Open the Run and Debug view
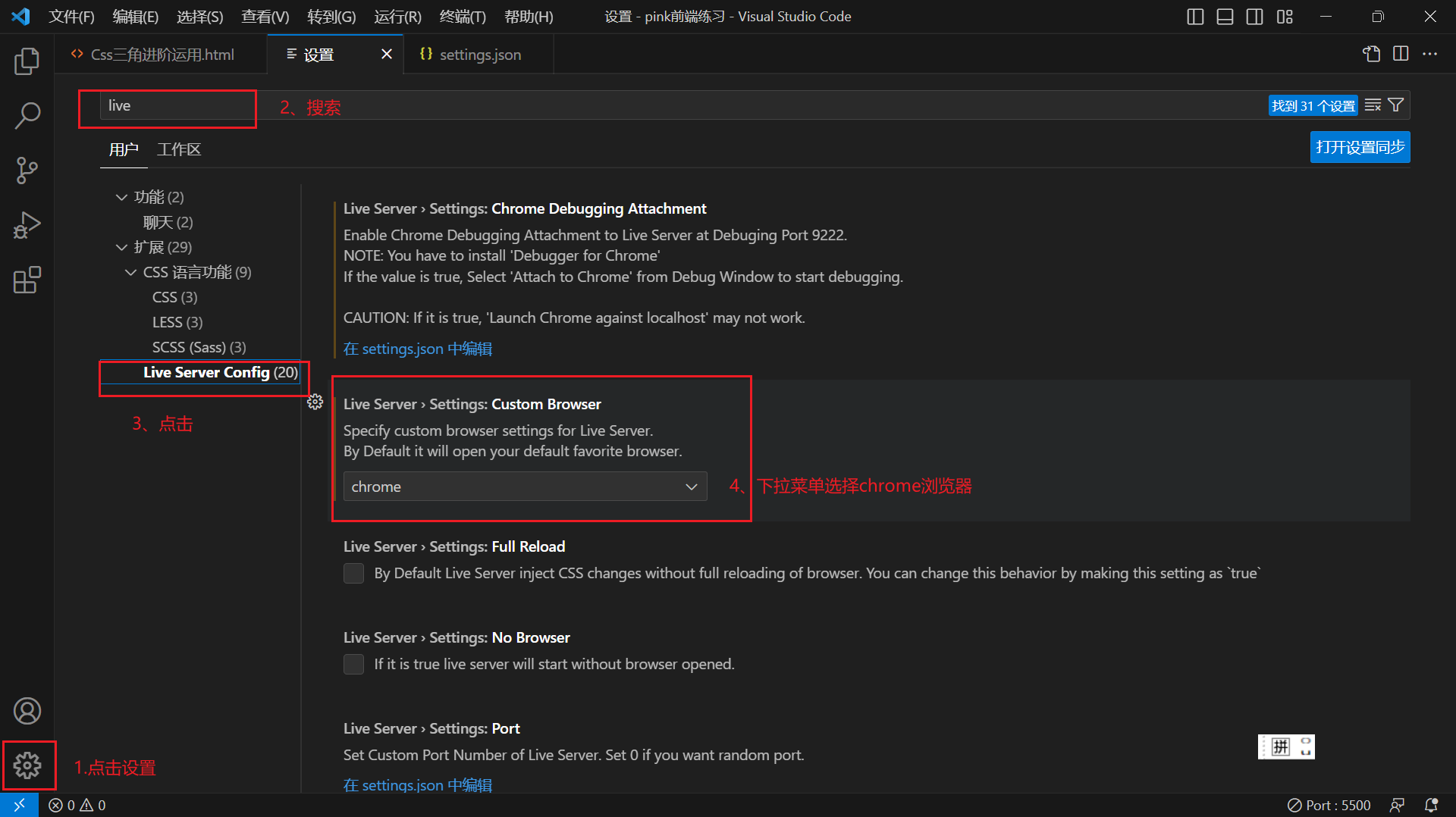Screen dimensions: 1456x817 (27, 225)
